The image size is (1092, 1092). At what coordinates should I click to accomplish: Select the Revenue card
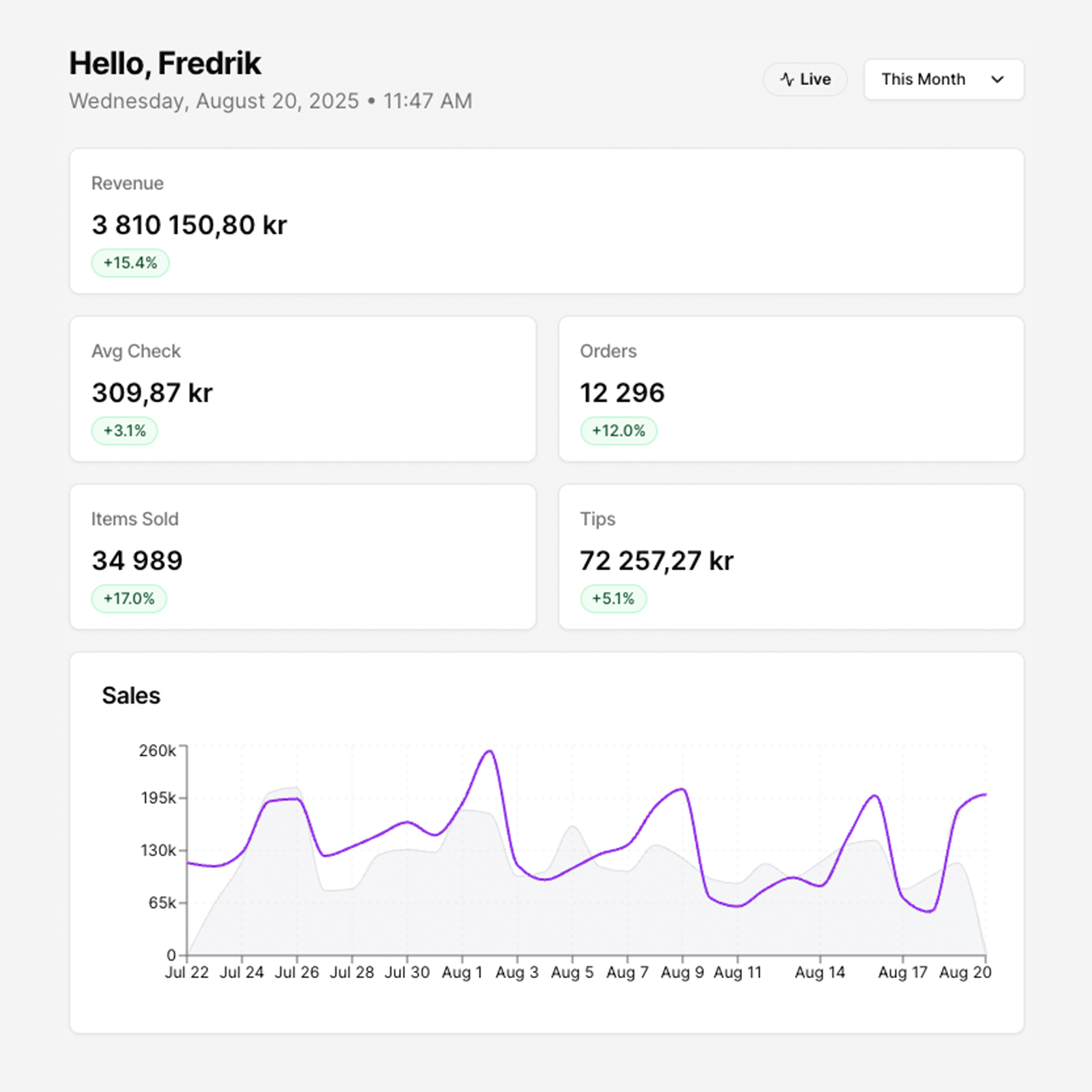(x=546, y=220)
